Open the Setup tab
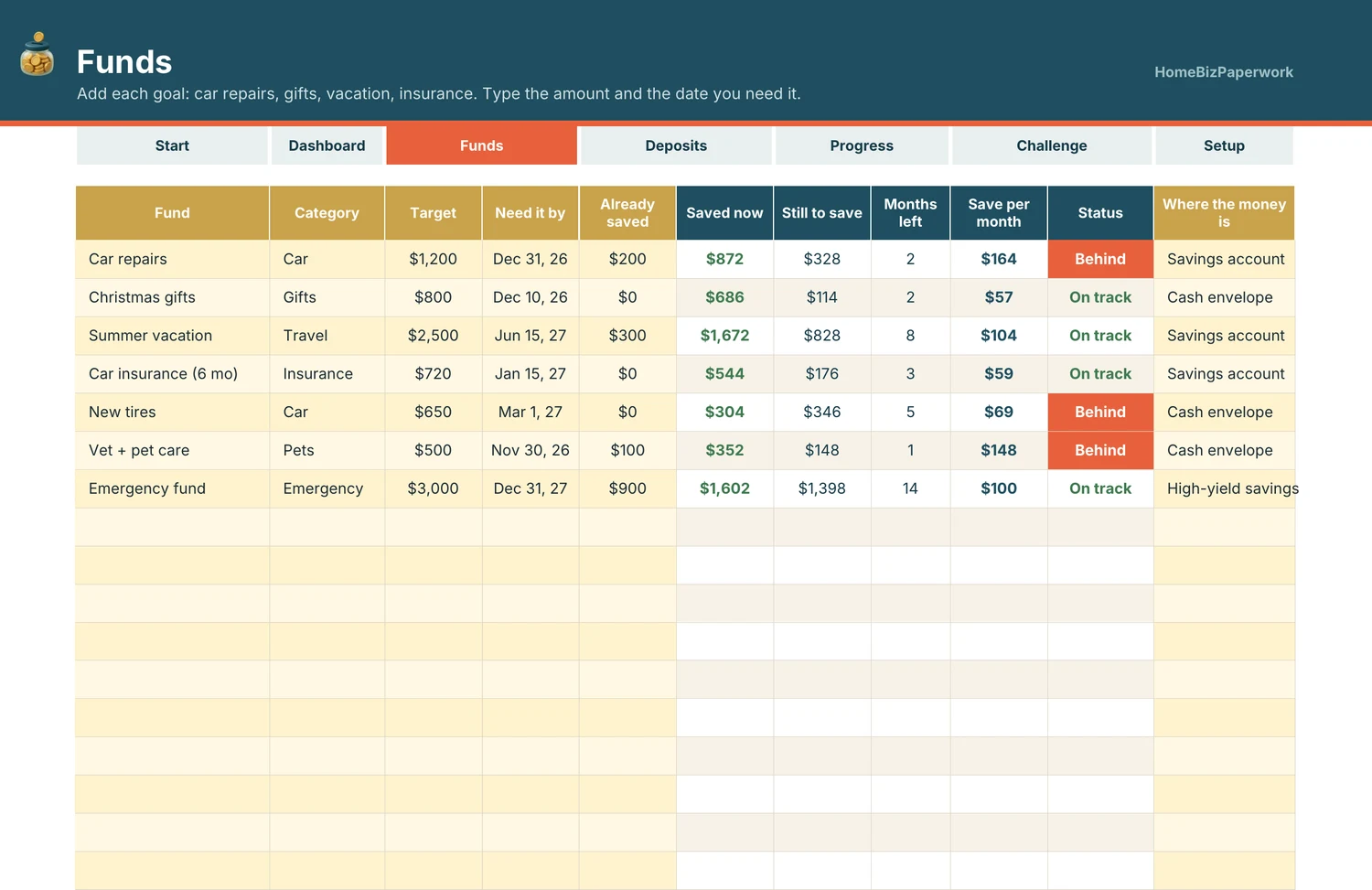Viewport: 1372px width, 890px height. click(x=1224, y=145)
